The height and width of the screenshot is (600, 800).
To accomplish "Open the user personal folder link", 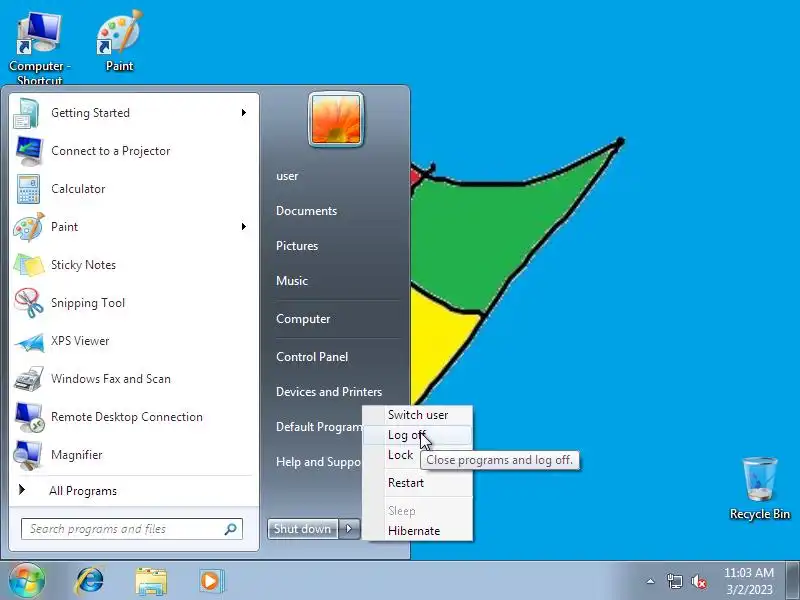I will pos(287,176).
